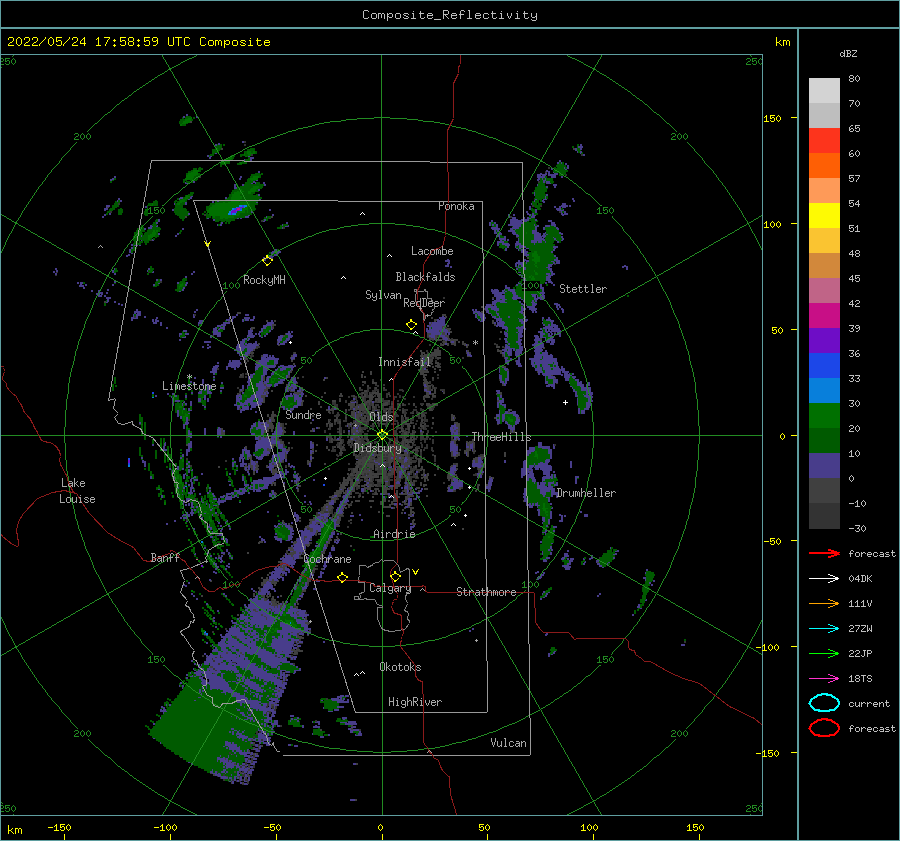Click the RockyMH station label
The width and height of the screenshot is (900, 841).
[x=264, y=280]
